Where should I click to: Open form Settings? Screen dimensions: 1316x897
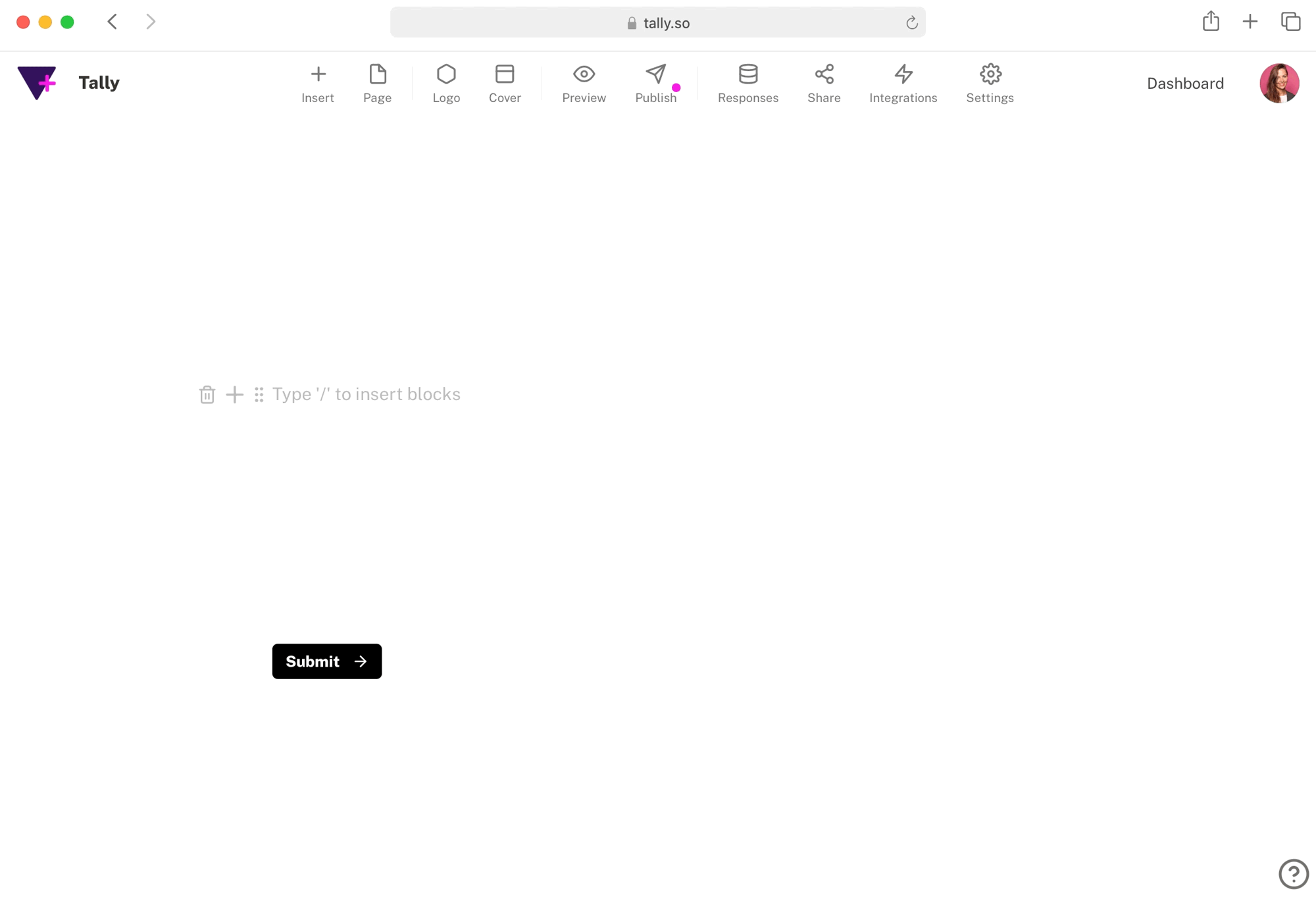point(990,84)
